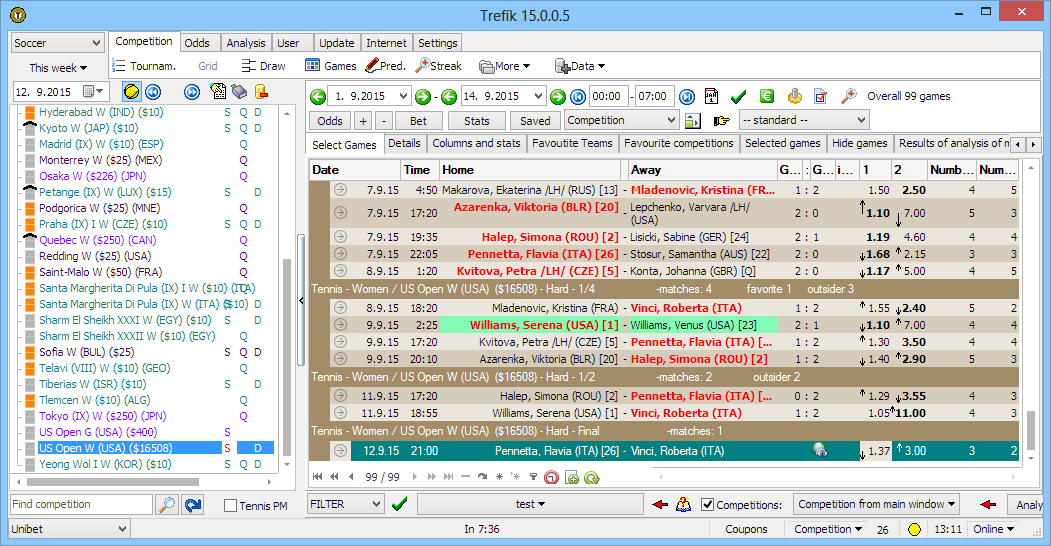Click the green euro currency icon
This screenshot has width=1051, height=546.
[767, 97]
